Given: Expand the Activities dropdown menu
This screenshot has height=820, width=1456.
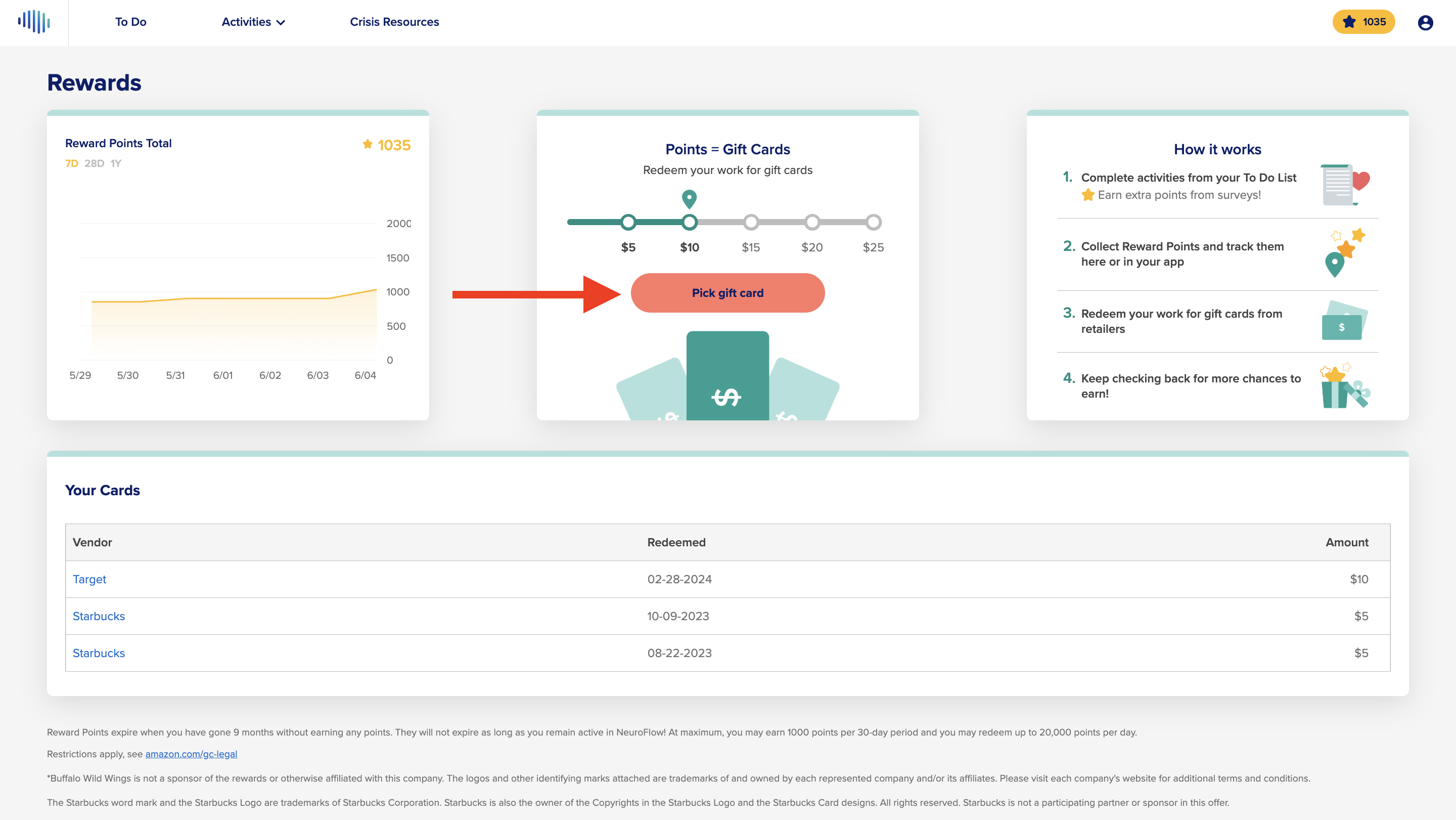Looking at the screenshot, I should [253, 22].
